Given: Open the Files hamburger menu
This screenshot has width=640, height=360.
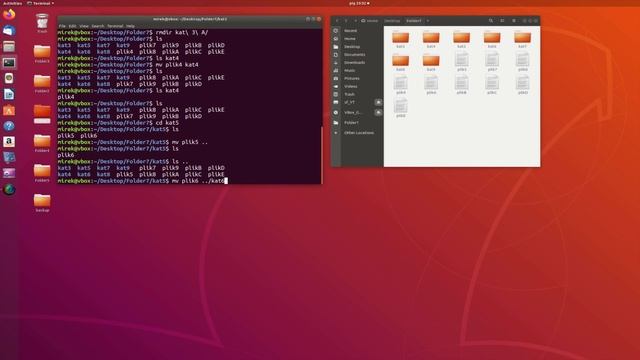Looking at the screenshot, I should click(514, 20).
